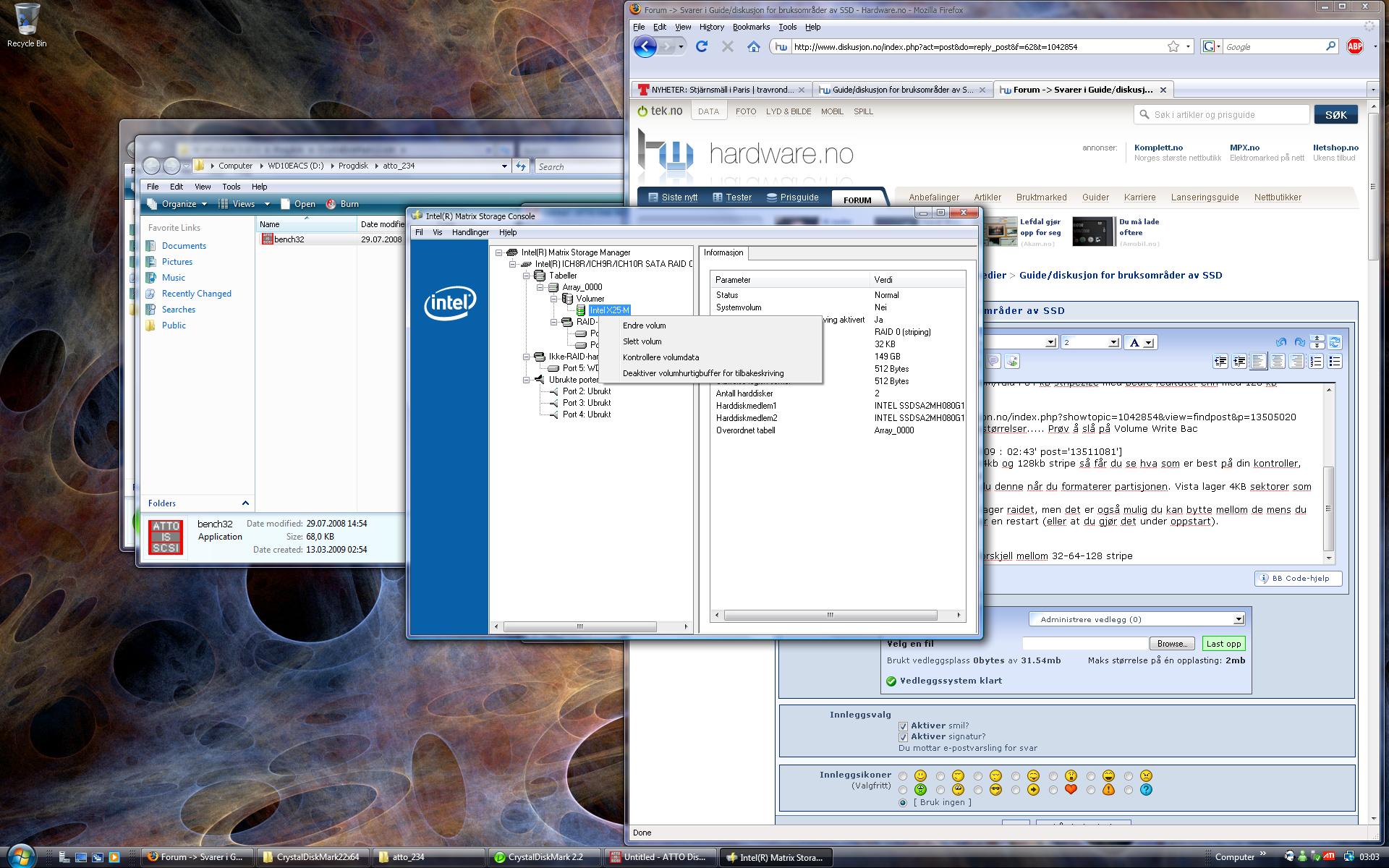Open the Views dropdown arrow in Explorer
This screenshot has height=868, width=1389.
(266, 205)
